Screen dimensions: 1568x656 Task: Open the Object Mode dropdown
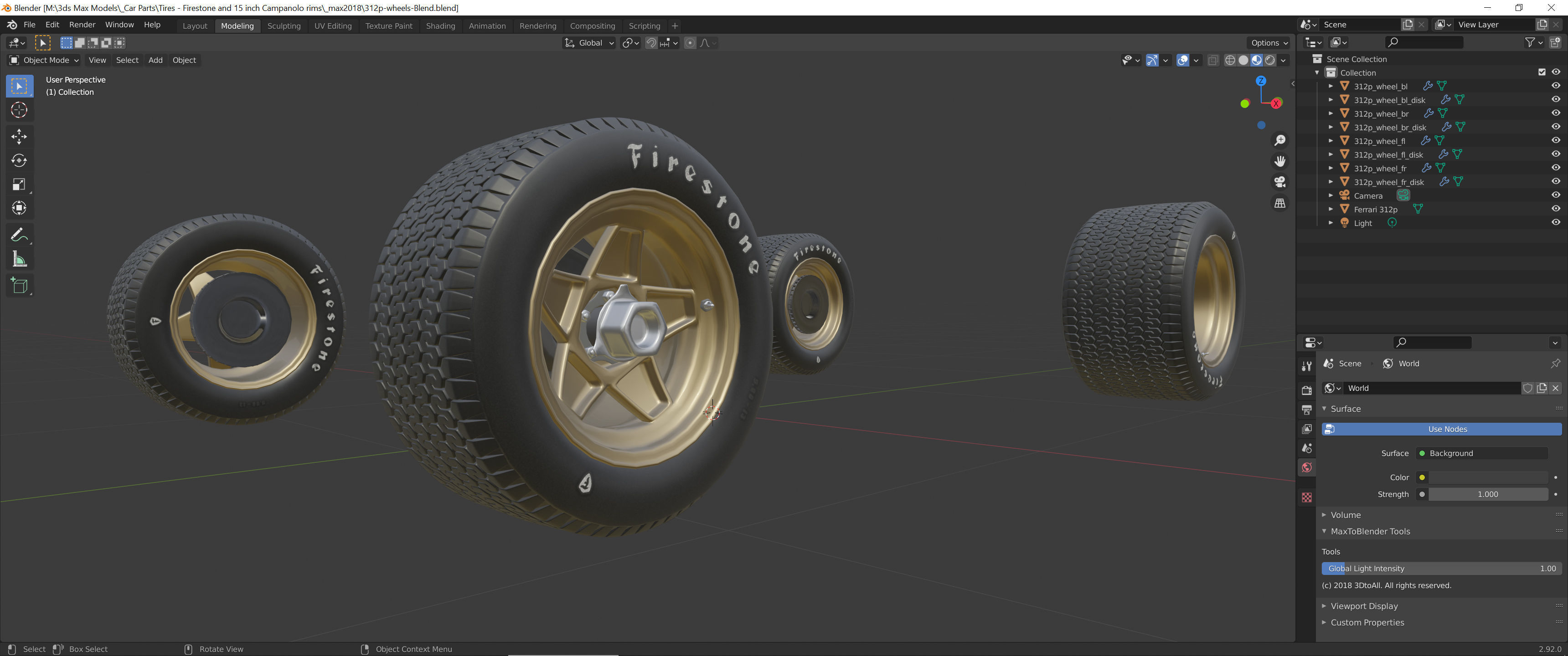[x=44, y=60]
